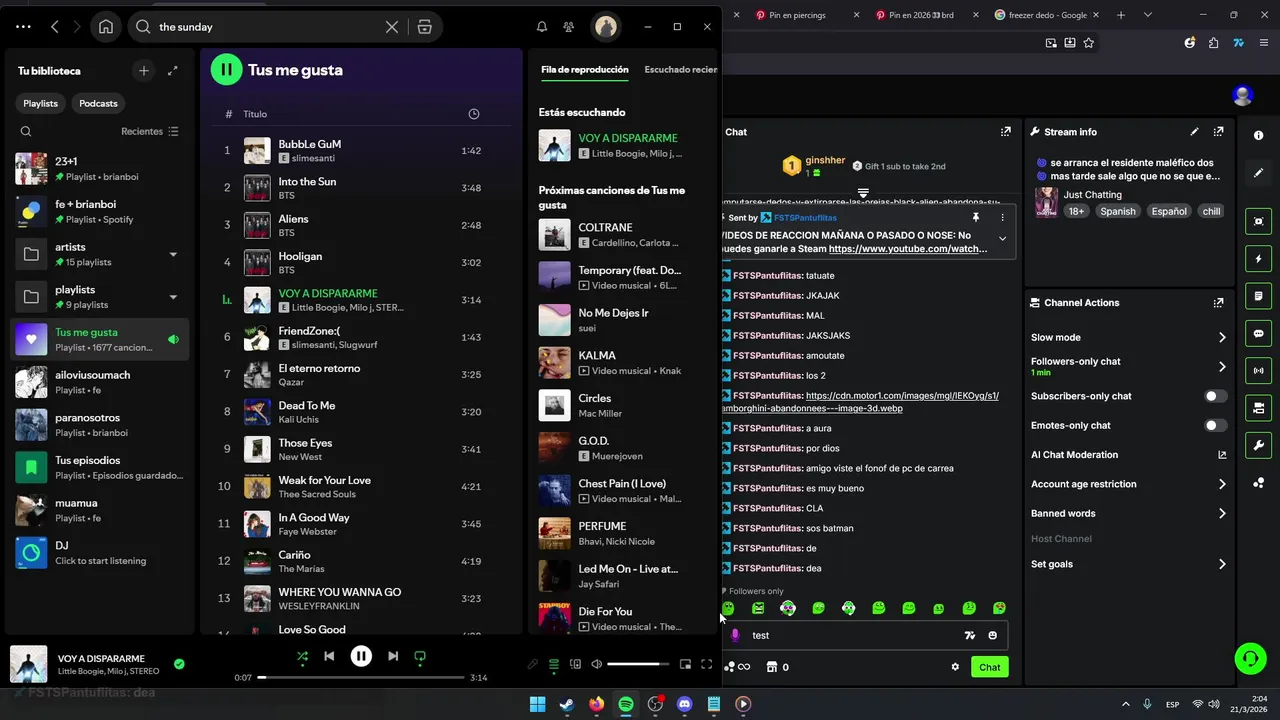The height and width of the screenshot is (720, 1280).
Task: Open Spotify profile avatar menu
Action: [x=605, y=27]
